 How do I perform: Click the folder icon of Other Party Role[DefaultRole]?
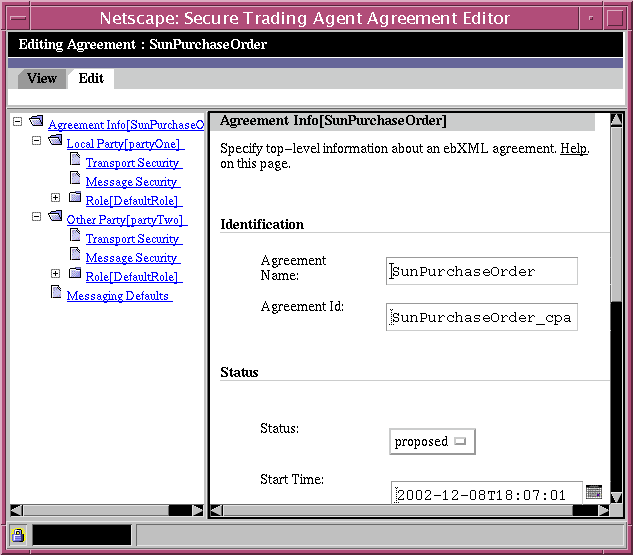[75, 273]
